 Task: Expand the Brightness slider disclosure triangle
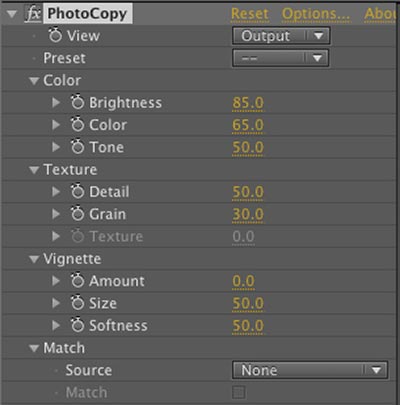(56, 102)
